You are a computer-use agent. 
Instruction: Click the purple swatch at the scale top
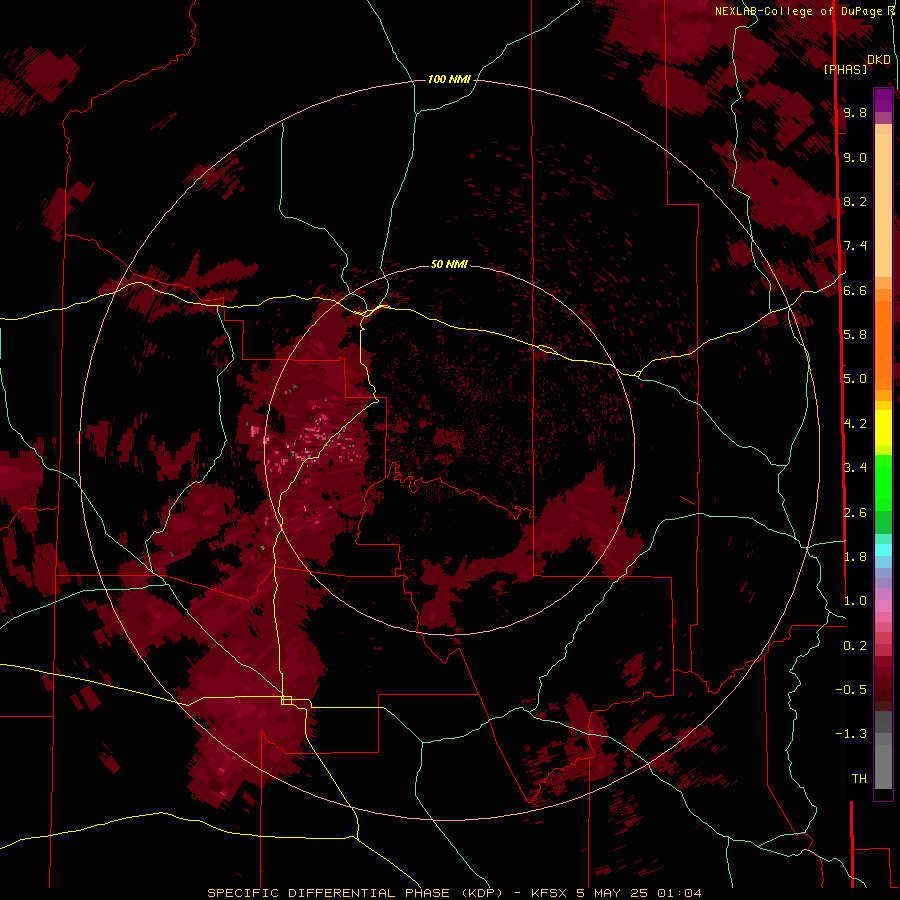point(883,100)
